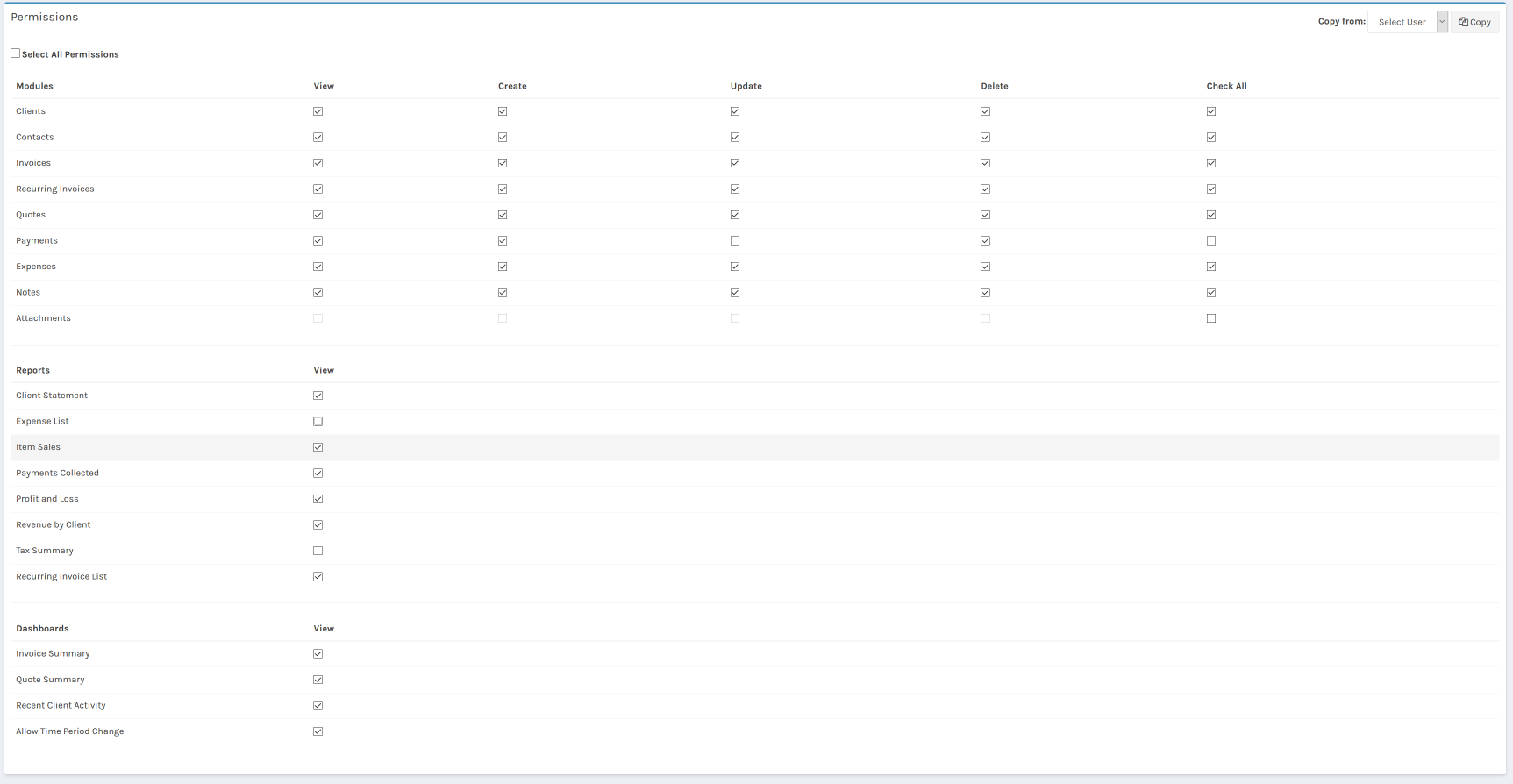The image size is (1513, 784).
Task: Click the Item Sales report row label
Action: click(39, 447)
